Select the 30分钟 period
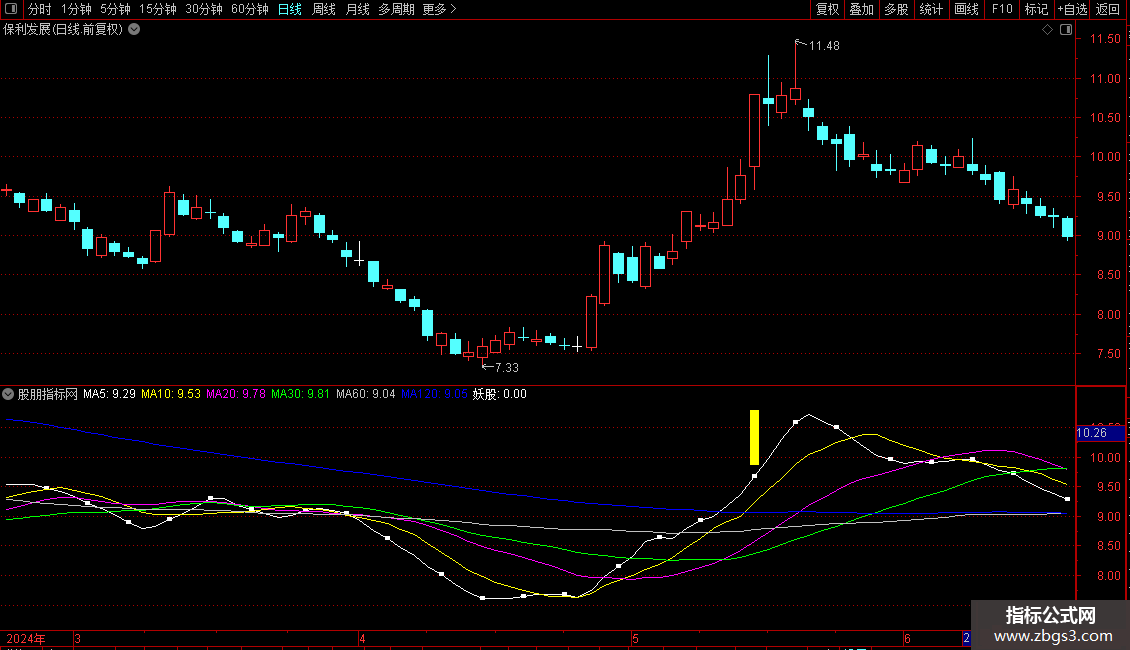The image size is (1130, 650). point(204,9)
